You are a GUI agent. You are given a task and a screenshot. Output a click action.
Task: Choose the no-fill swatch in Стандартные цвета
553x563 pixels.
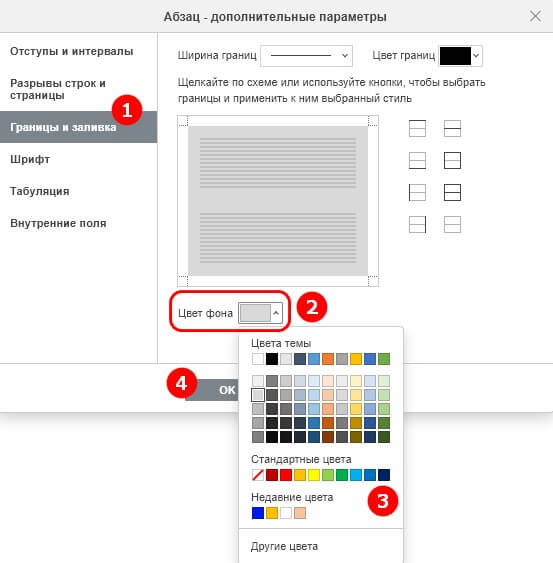(x=258, y=475)
